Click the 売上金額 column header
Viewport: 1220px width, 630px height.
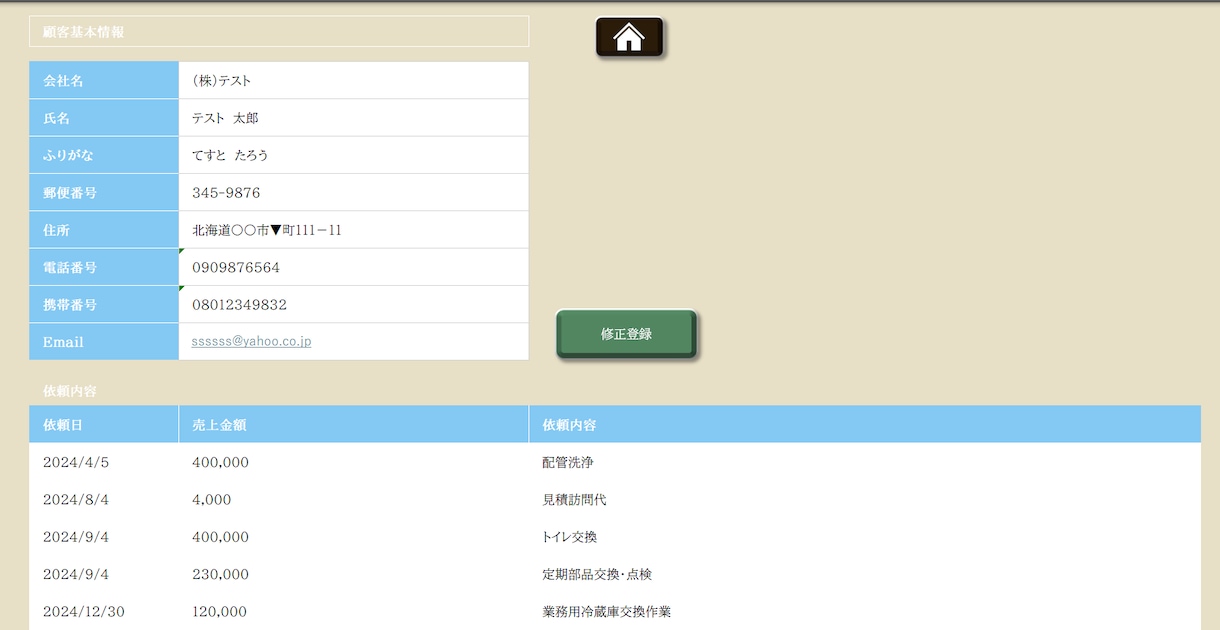coord(354,425)
